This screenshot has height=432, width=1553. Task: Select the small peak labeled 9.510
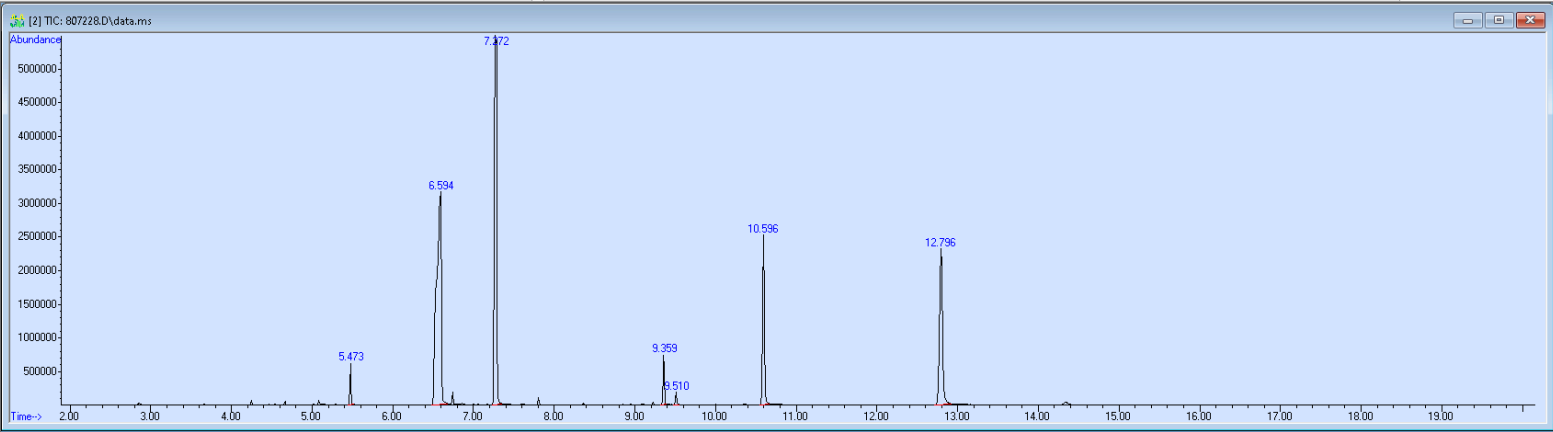[x=676, y=385]
